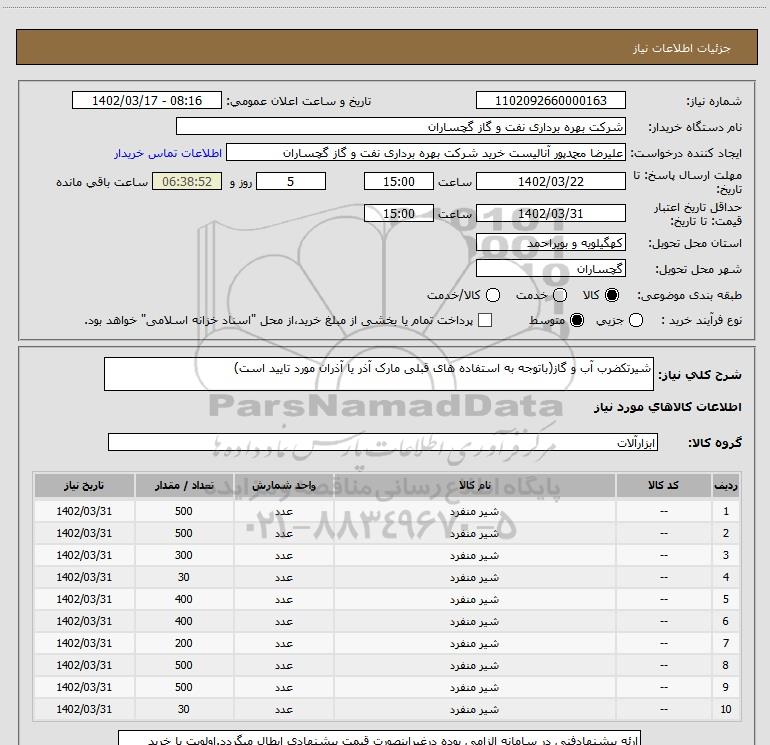Click the unit عدد in row 3
This screenshot has width=770, height=745.
[x=284, y=555]
